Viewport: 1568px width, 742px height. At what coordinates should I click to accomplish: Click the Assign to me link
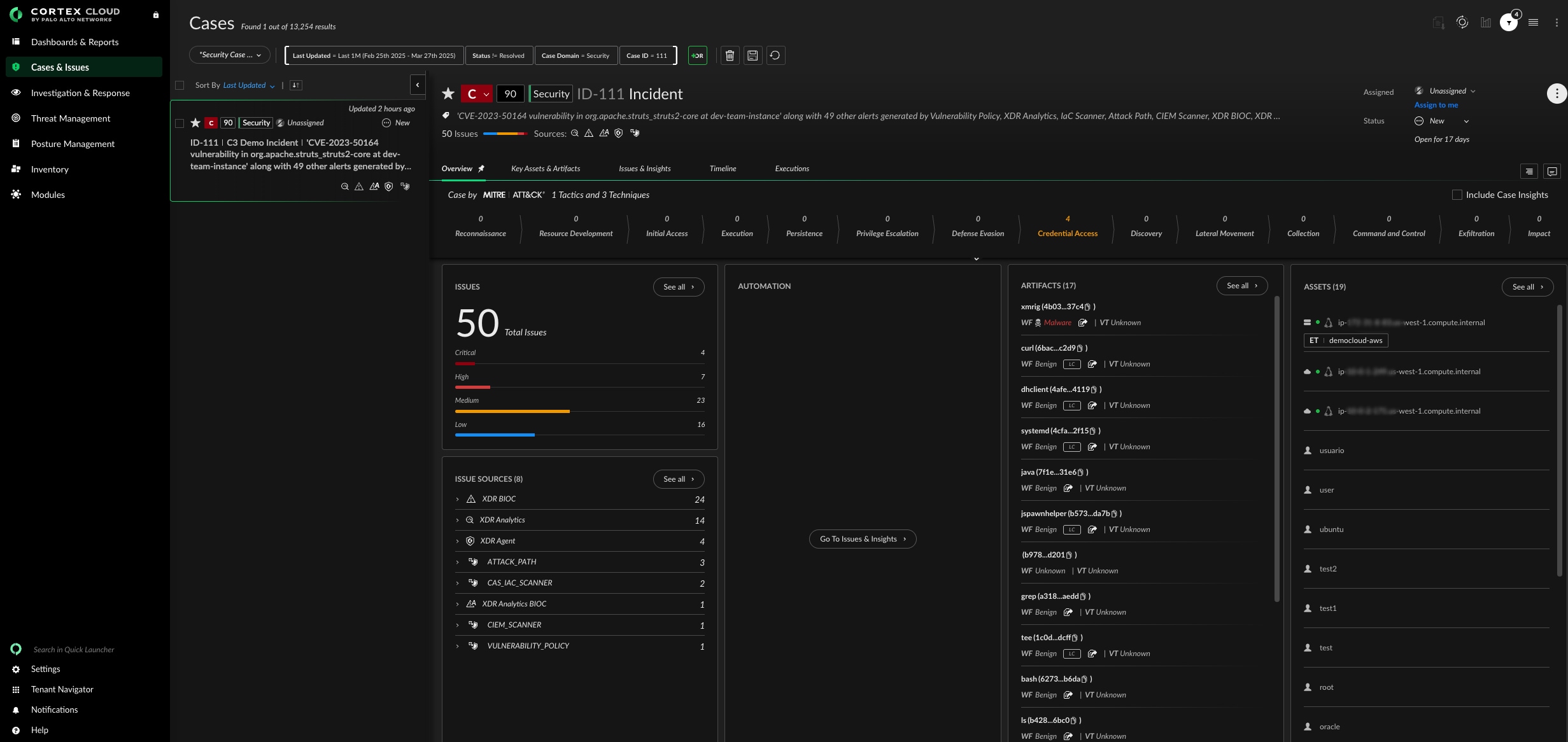point(1436,105)
